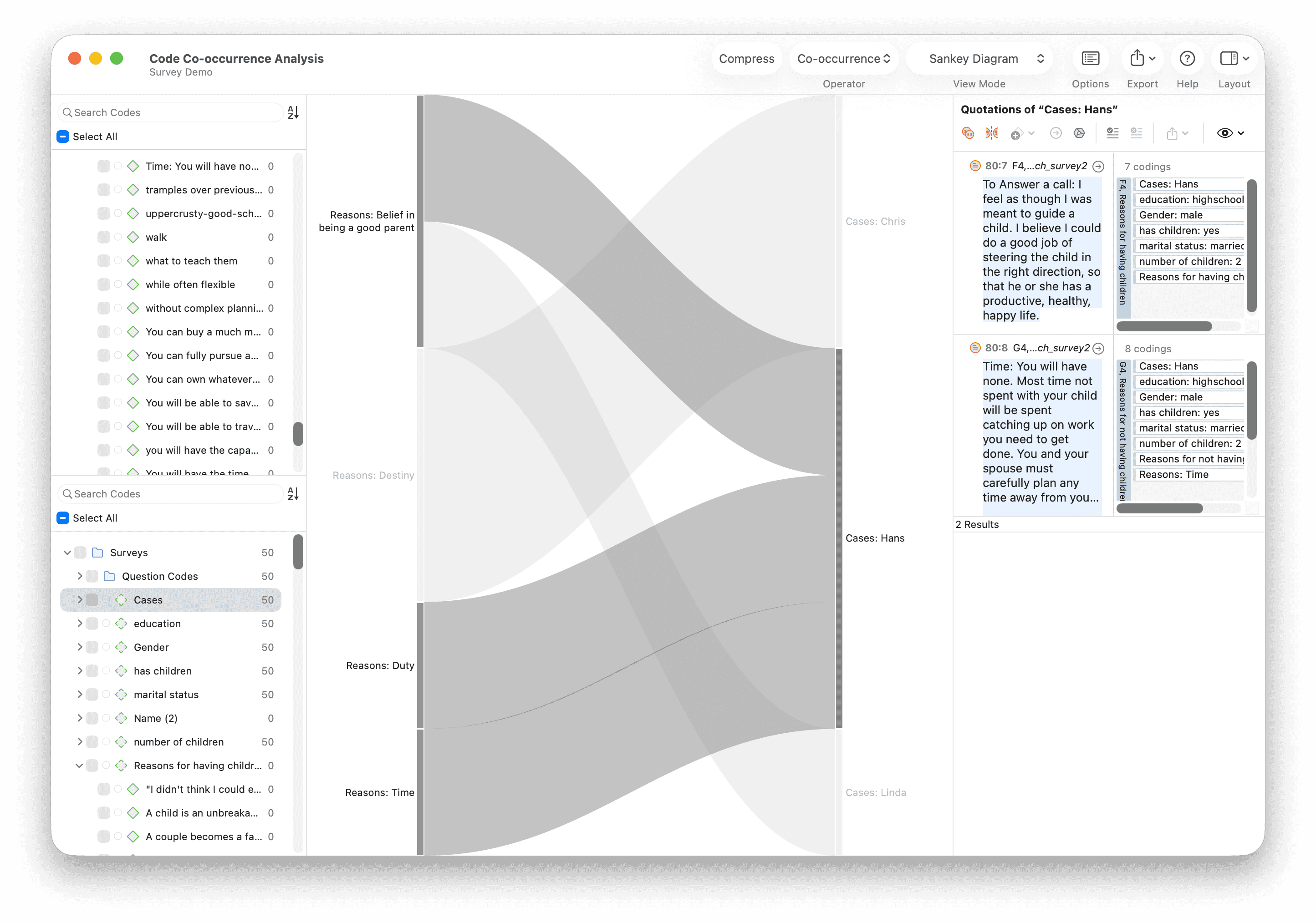The height and width of the screenshot is (923, 1316).
Task: Click horizontal scrollbar under 7 codings list
Action: (1164, 327)
